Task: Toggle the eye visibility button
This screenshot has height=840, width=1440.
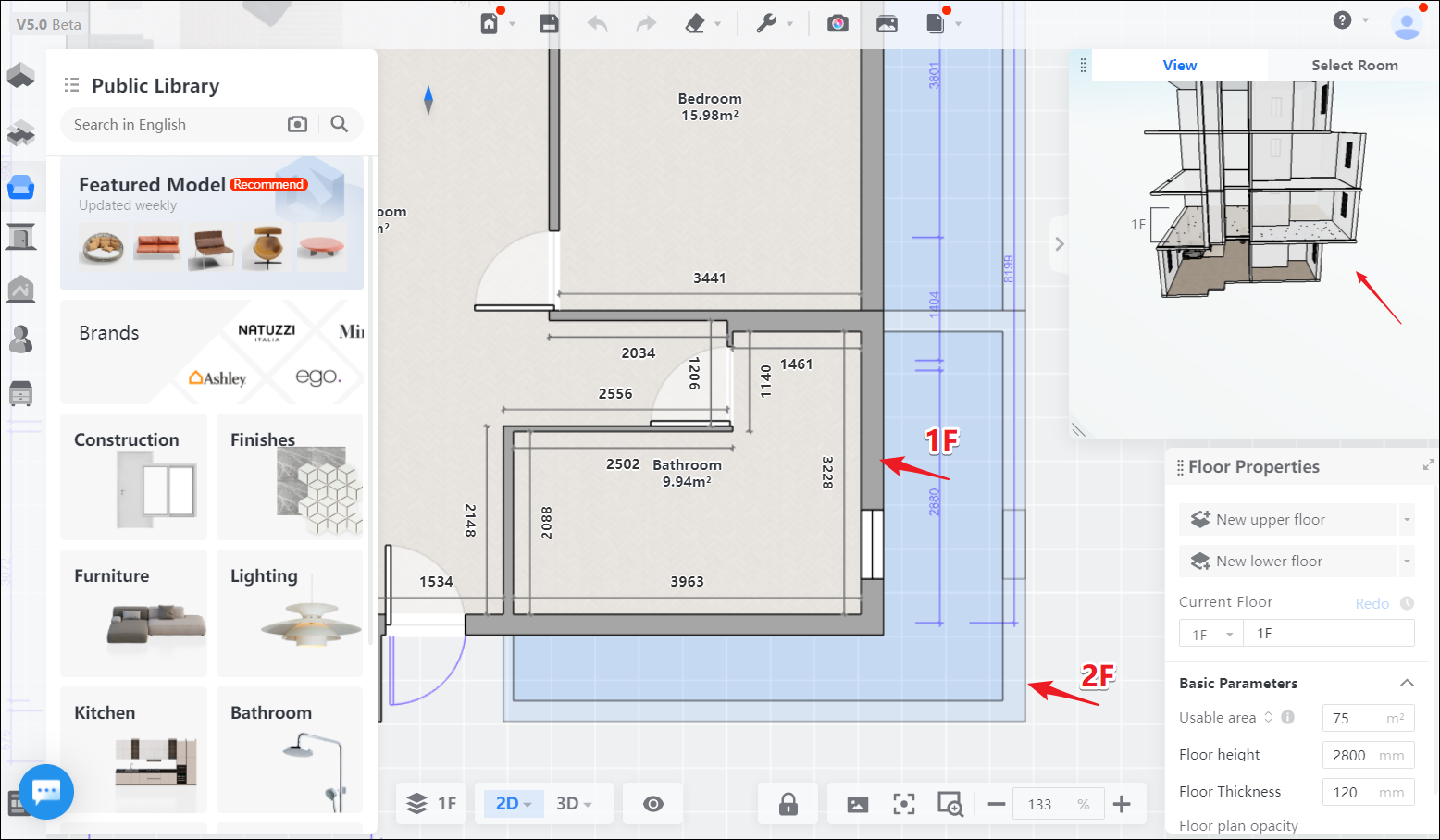Action: (x=653, y=804)
